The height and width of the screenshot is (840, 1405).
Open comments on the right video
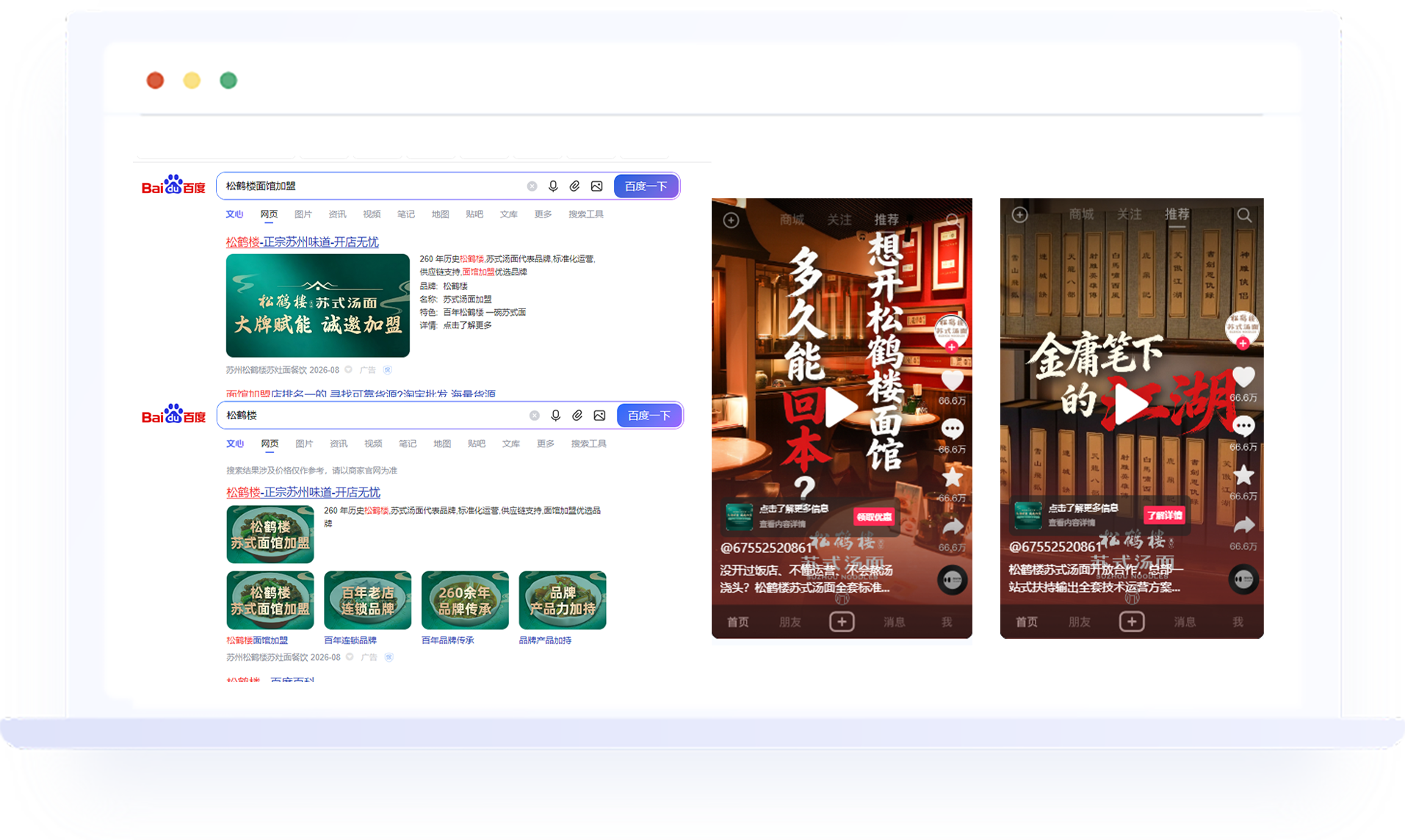(x=1243, y=427)
